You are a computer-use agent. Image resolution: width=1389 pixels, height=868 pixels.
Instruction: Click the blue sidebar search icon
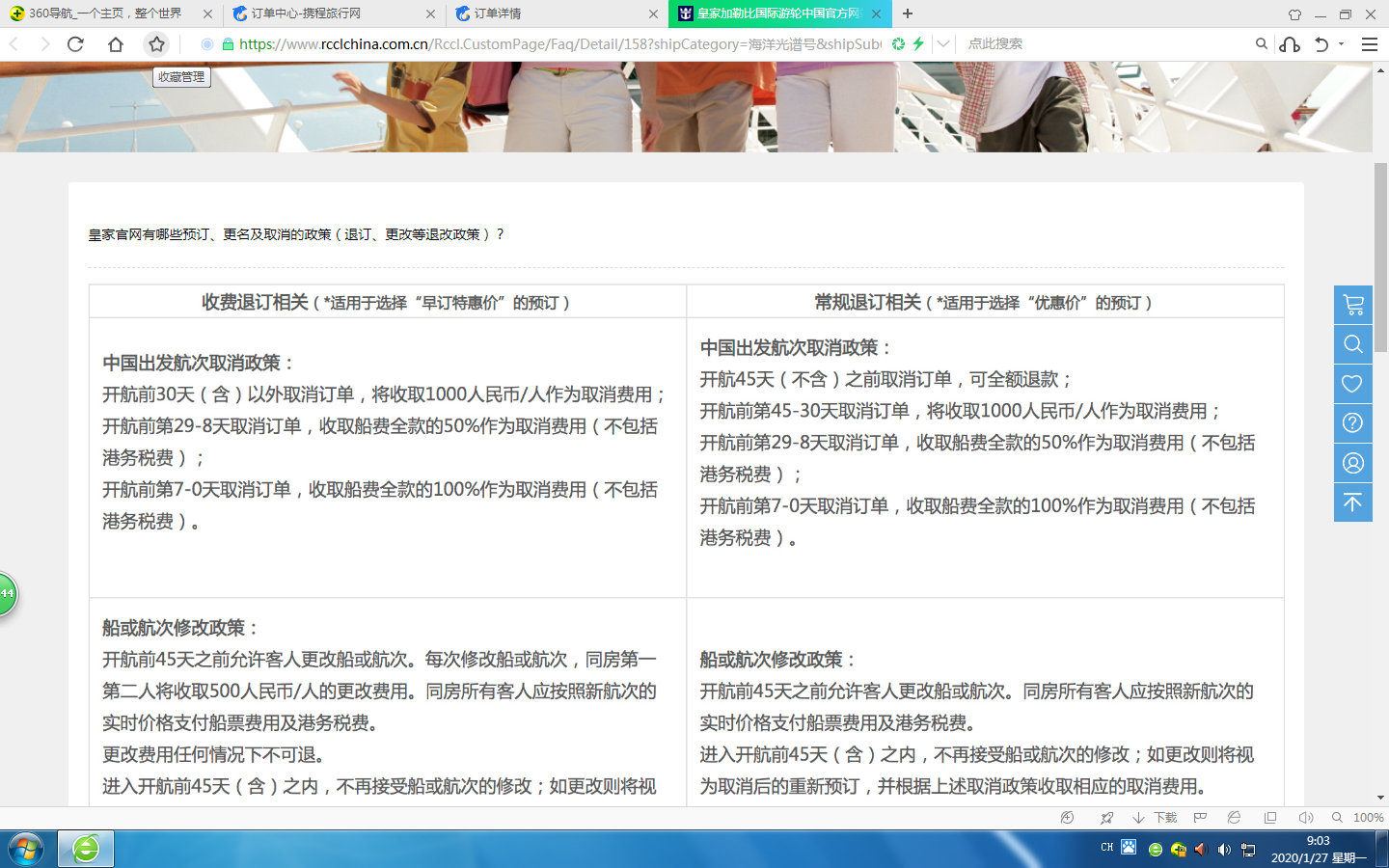pos(1352,344)
